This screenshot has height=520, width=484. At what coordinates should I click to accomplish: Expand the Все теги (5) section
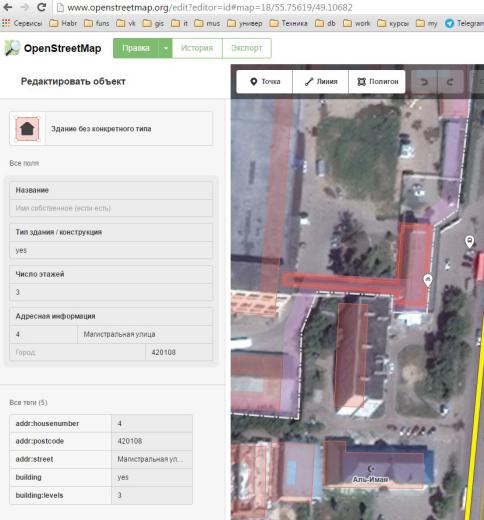tap(28, 403)
